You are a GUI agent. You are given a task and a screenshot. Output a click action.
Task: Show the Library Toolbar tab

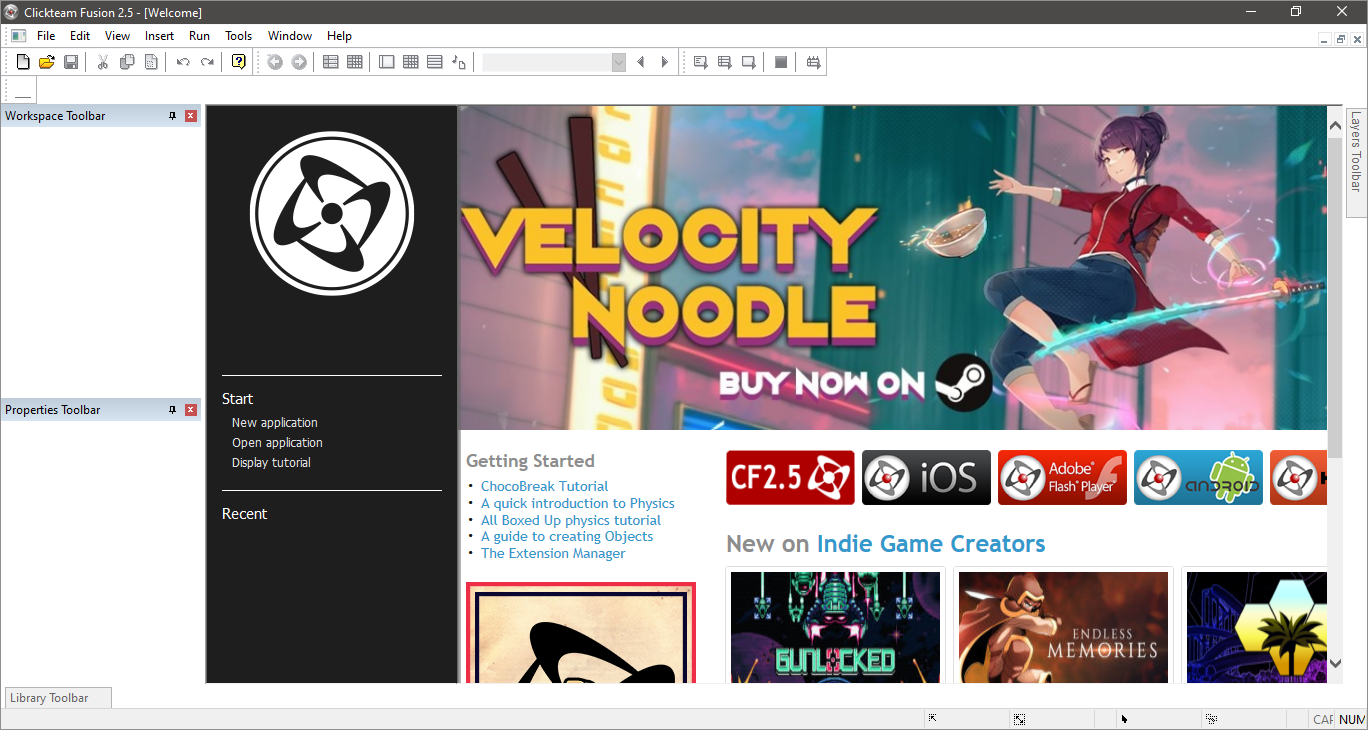[x=58, y=698]
